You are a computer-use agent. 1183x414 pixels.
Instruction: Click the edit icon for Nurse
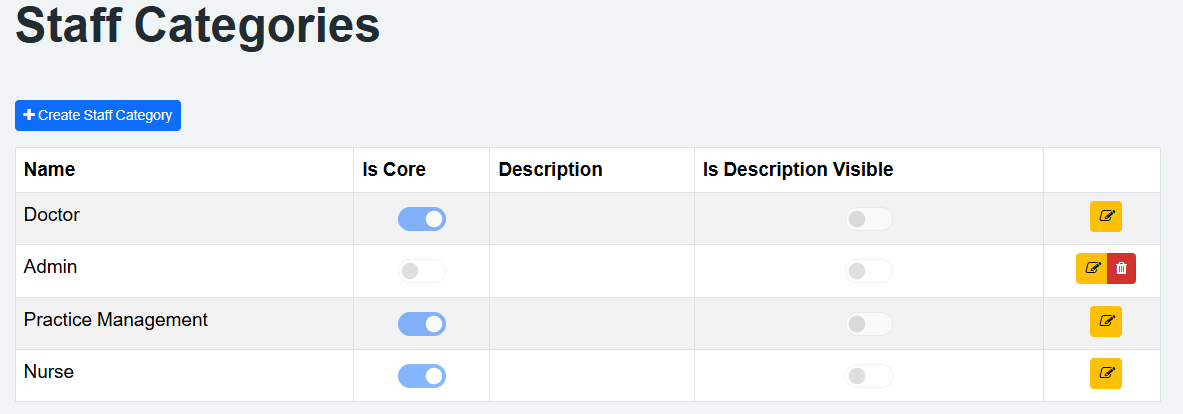[1105, 374]
